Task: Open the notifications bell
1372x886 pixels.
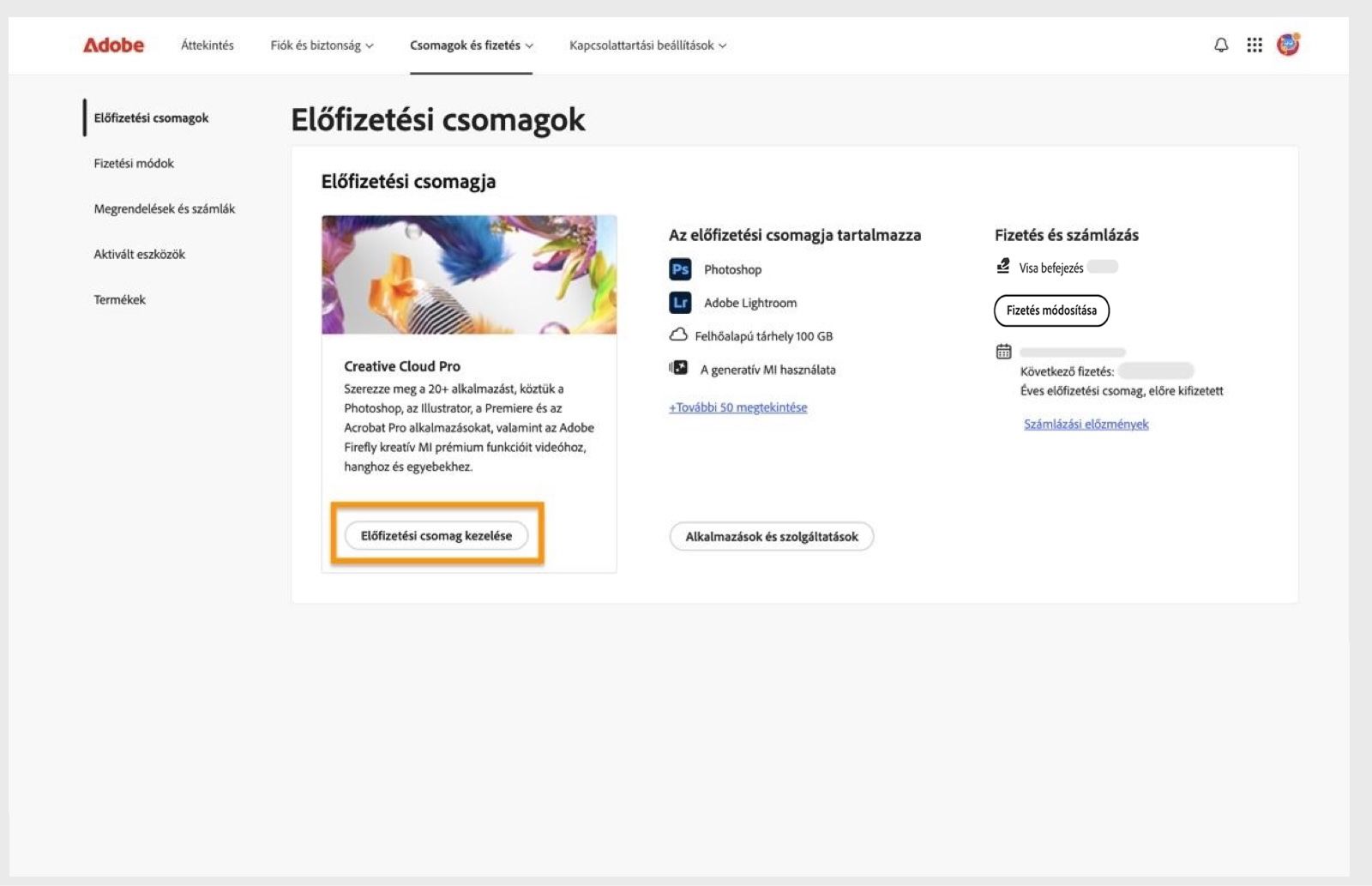Action: [1221, 45]
